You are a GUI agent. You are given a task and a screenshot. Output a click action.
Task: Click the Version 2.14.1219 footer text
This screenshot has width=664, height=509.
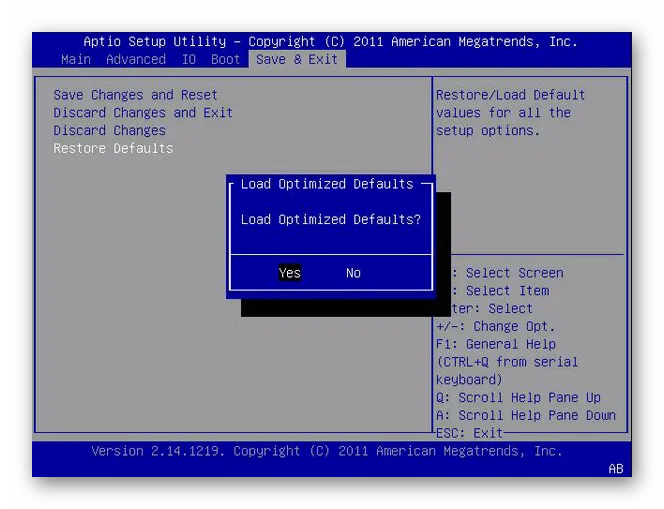327,451
